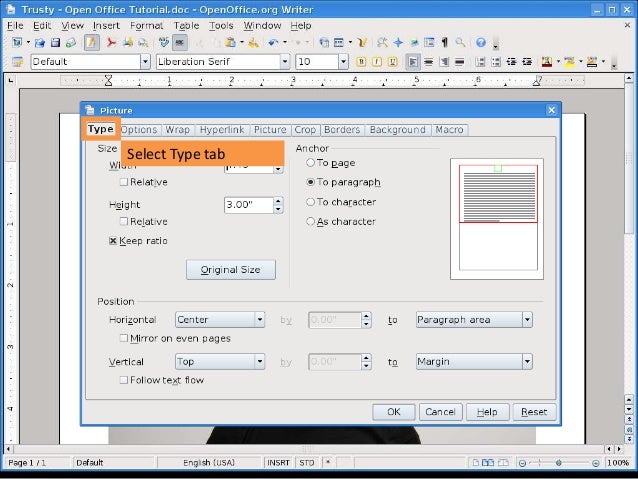Click the Align Left icon
This screenshot has width=638, height=479.
pyautogui.click(x=414, y=62)
